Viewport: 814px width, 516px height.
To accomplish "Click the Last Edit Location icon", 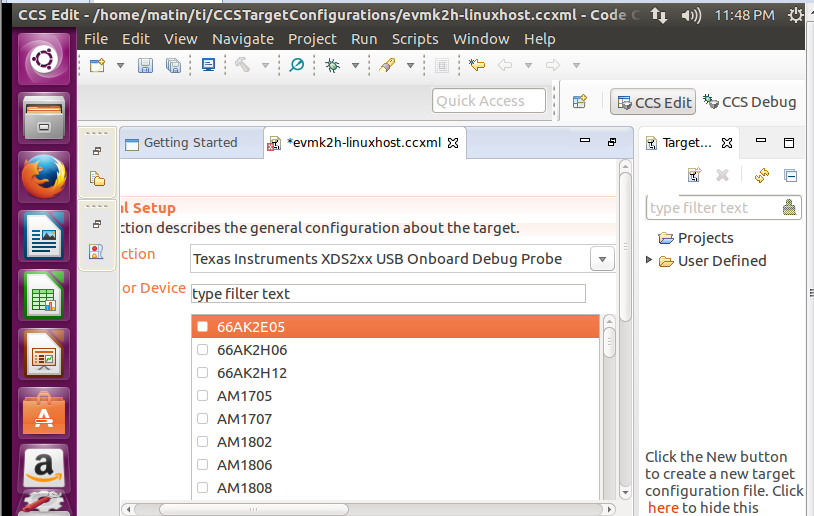I will click(x=477, y=65).
